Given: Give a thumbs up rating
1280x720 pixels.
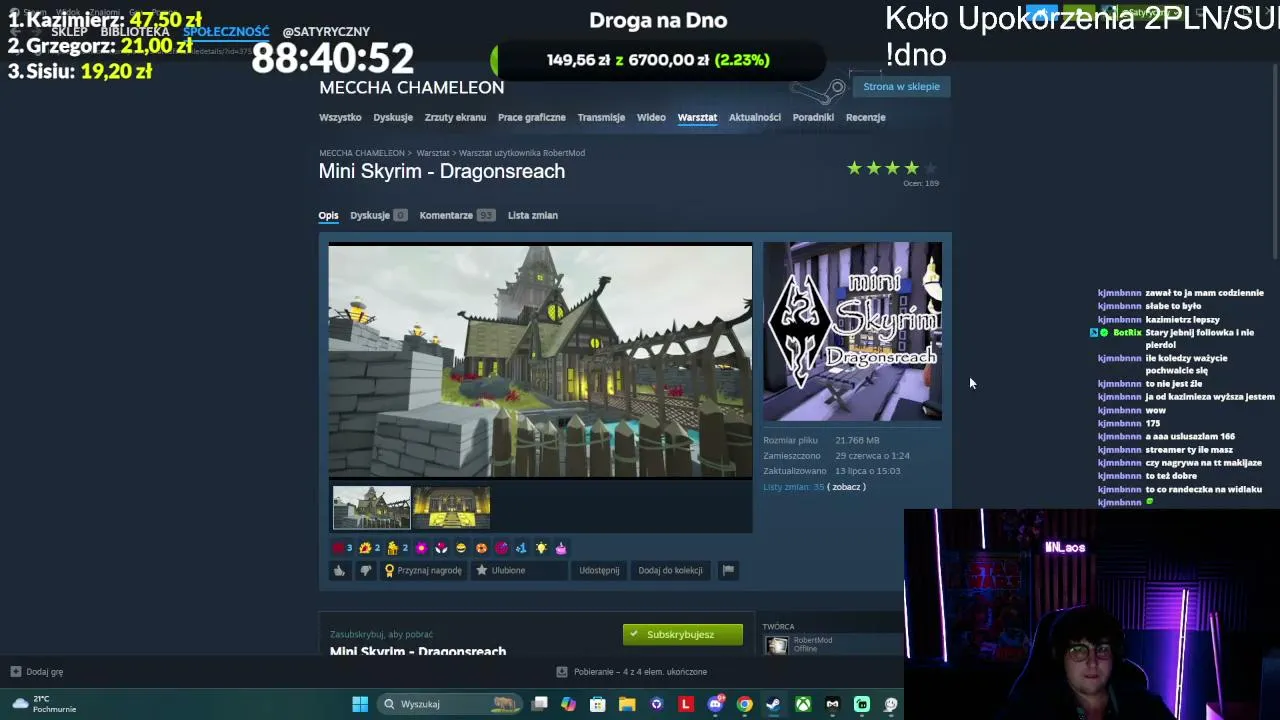Looking at the screenshot, I should tap(339, 570).
